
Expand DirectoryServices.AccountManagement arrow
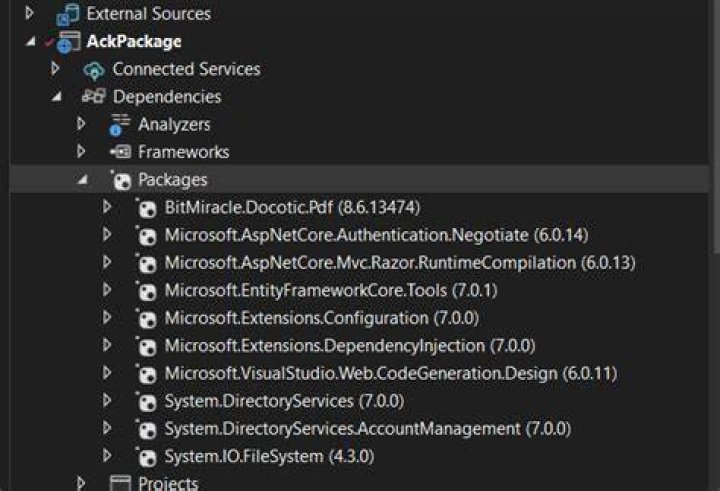pyautogui.click(x=107, y=428)
